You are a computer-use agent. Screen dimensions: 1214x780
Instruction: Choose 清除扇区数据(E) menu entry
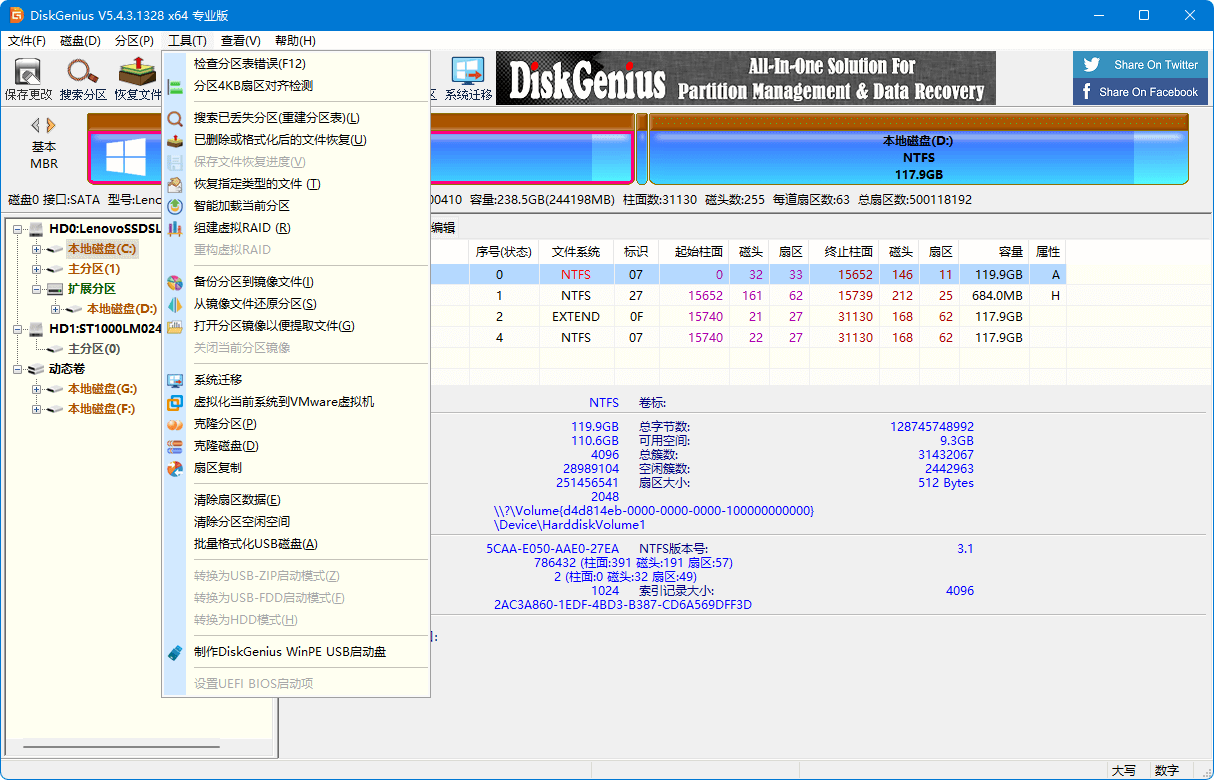[296, 500]
